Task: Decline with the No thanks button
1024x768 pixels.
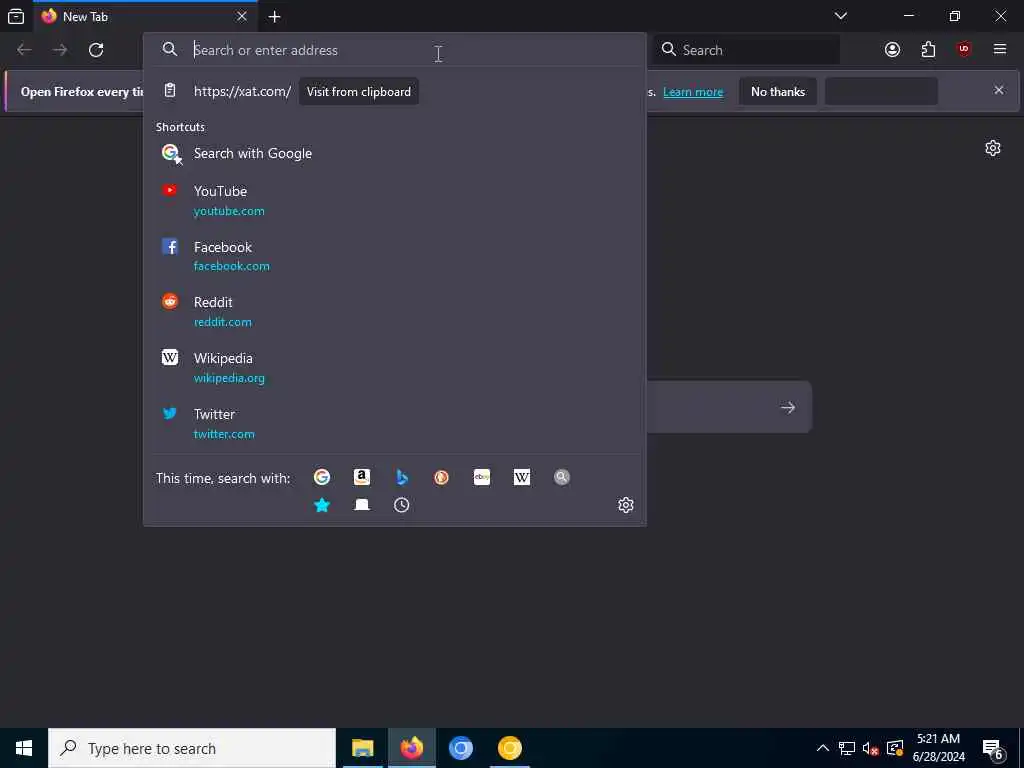Action: click(778, 91)
